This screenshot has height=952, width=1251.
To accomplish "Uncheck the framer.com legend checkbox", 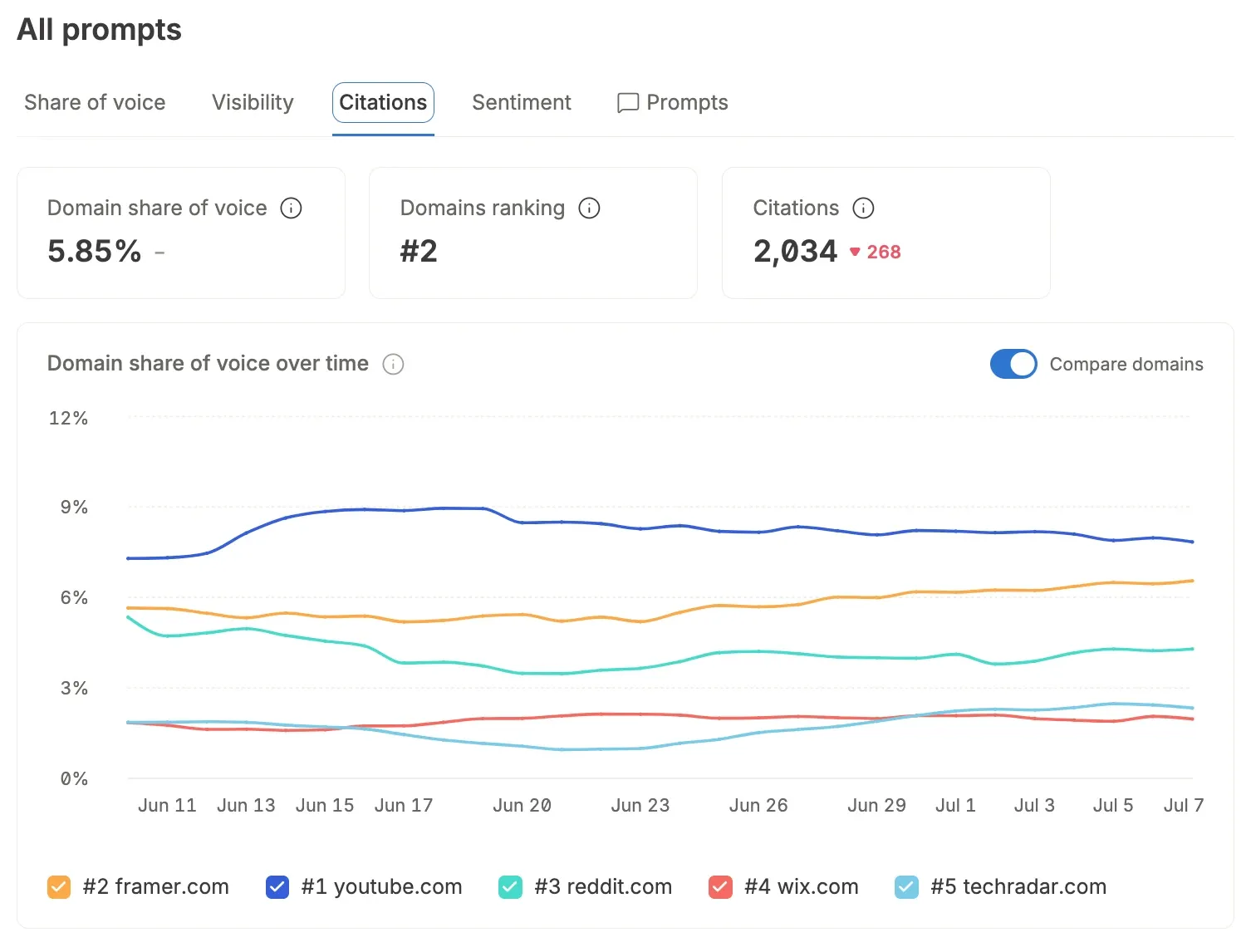I will [x=59, y=887].
